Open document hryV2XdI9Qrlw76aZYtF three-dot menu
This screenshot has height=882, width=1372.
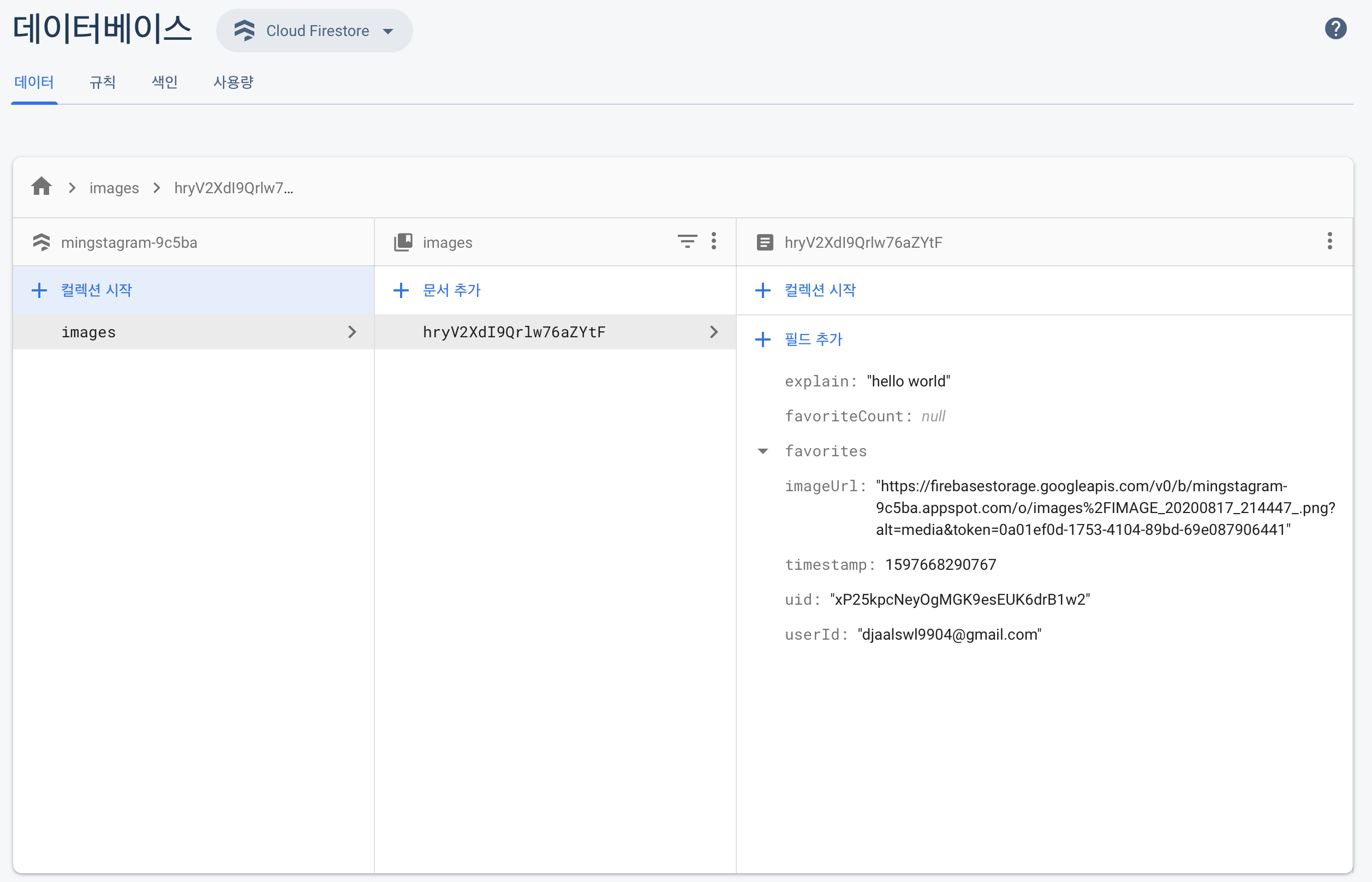tap(1329, 241)
